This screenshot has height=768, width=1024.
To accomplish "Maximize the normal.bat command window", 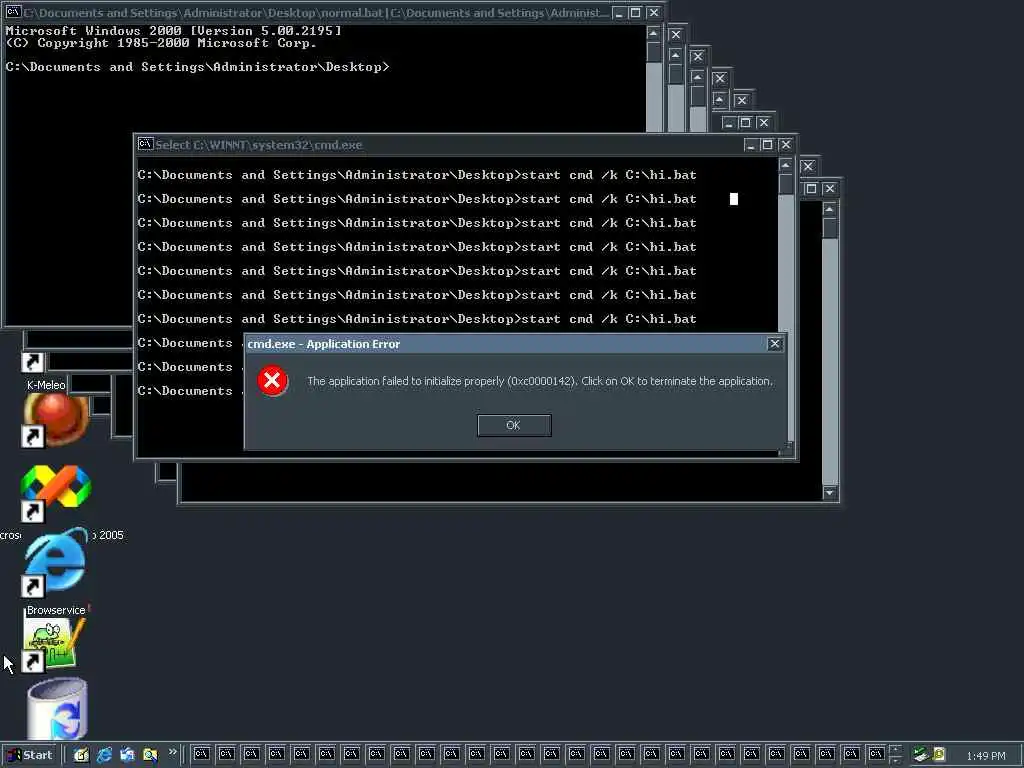I will (x=635, y=12).
